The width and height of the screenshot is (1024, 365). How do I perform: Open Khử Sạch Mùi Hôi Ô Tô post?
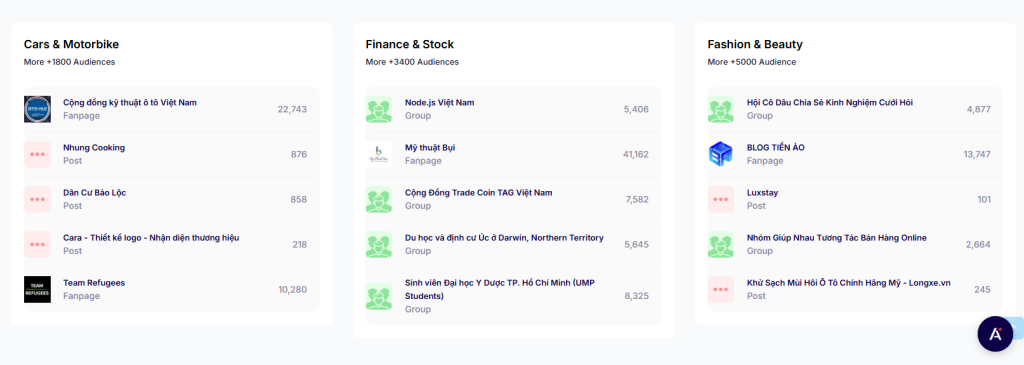tap(855, 289)
